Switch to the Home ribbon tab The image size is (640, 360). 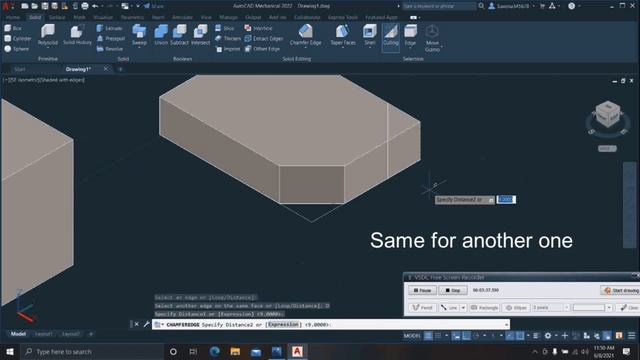point(13,18)
